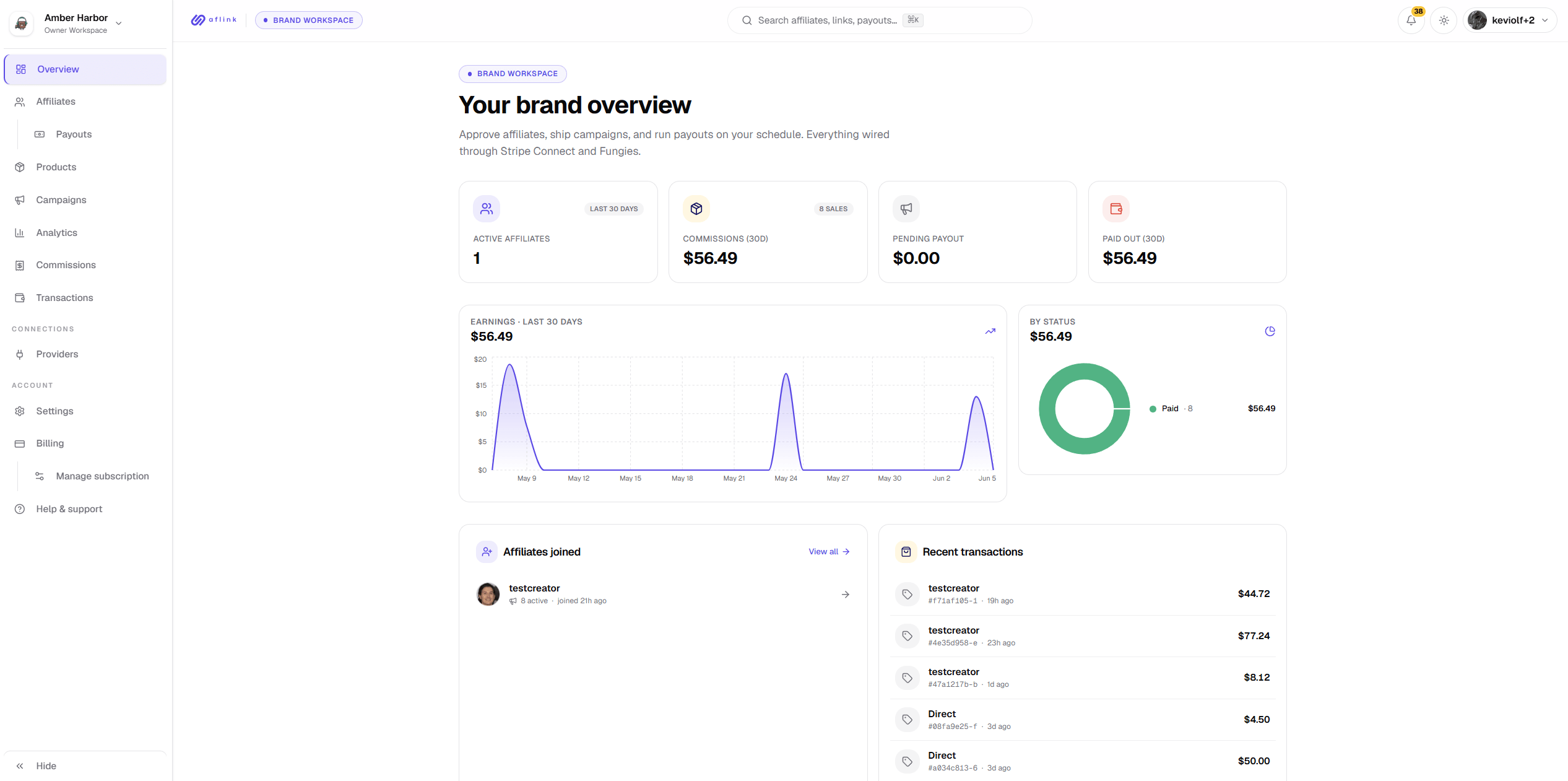This screenshot has height=781, width=1568.
Task: Click the Commissions receipt icon in sidebar
Action: 20,265
